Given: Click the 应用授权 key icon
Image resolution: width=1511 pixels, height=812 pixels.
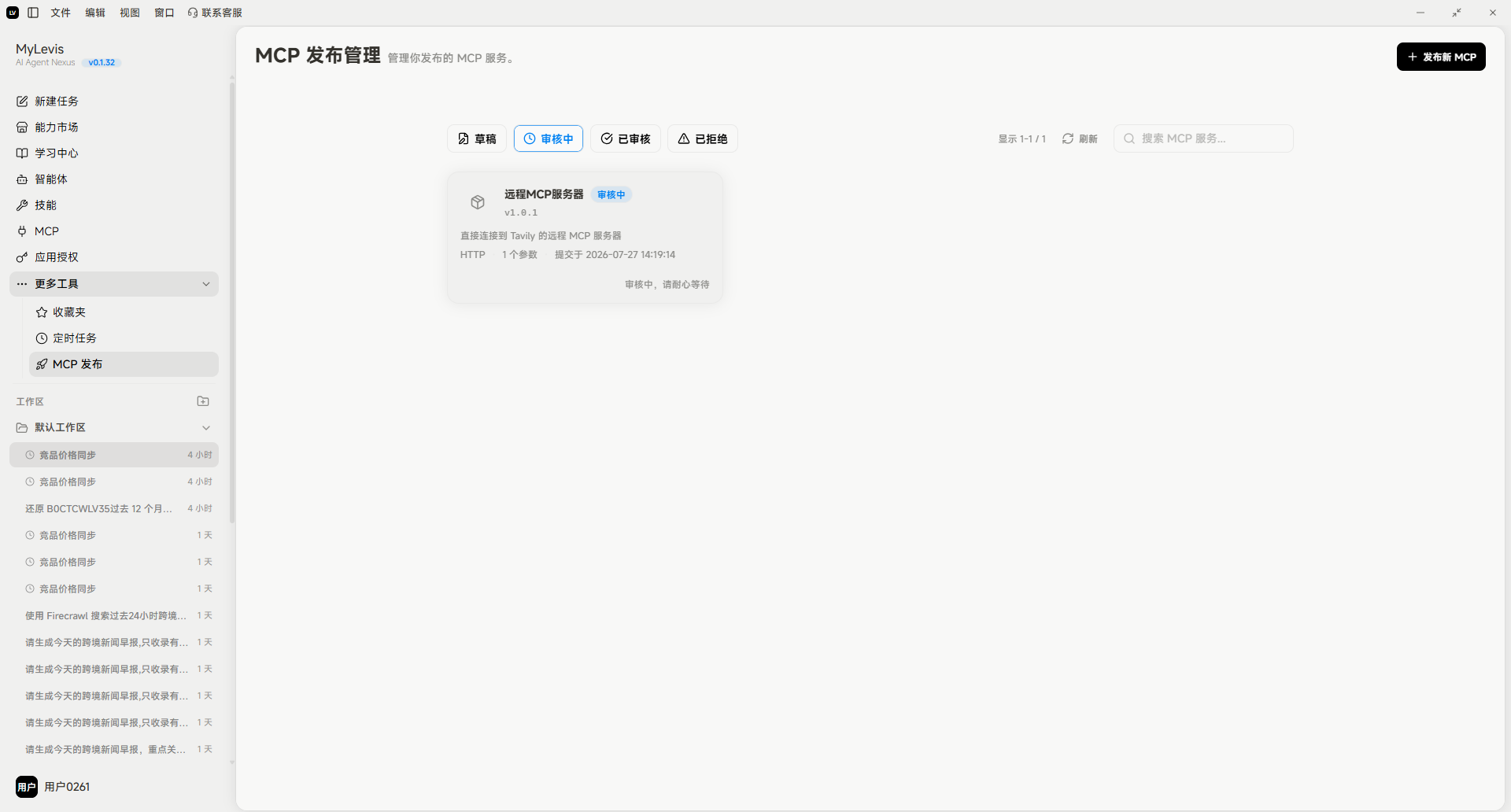Looking at the screenshot, I should coord(22,257).
